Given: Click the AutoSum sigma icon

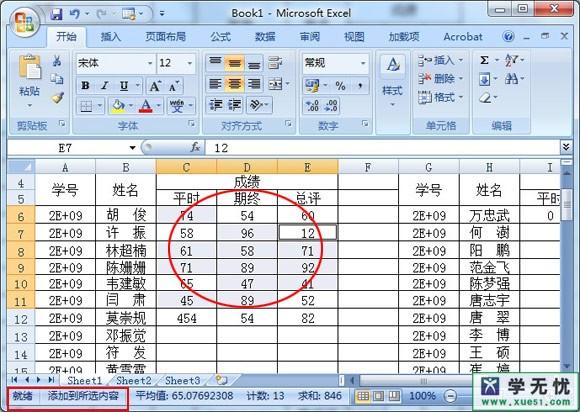Looking at the screenshot, I should 484,60.
